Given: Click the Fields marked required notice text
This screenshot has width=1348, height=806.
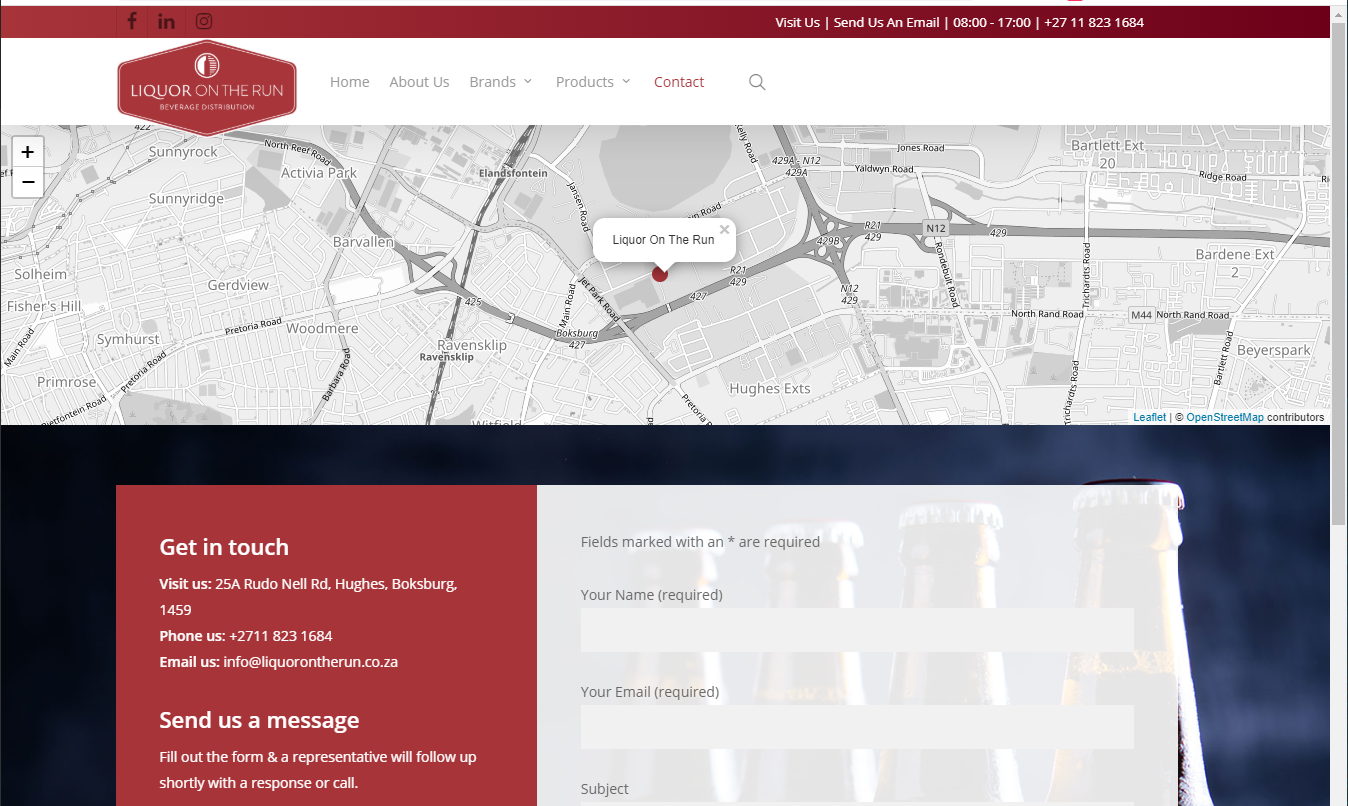Looking at the screenshot, I should pos(700,542).
